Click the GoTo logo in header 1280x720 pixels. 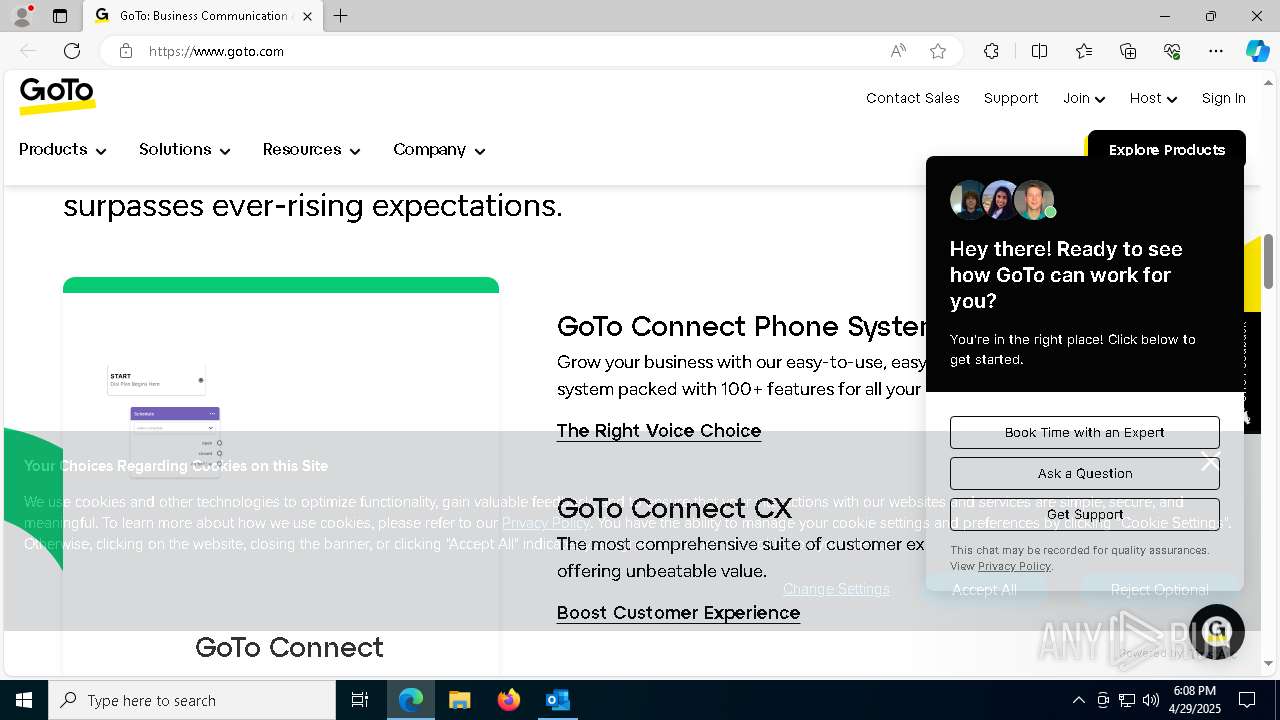coord(58,96)
